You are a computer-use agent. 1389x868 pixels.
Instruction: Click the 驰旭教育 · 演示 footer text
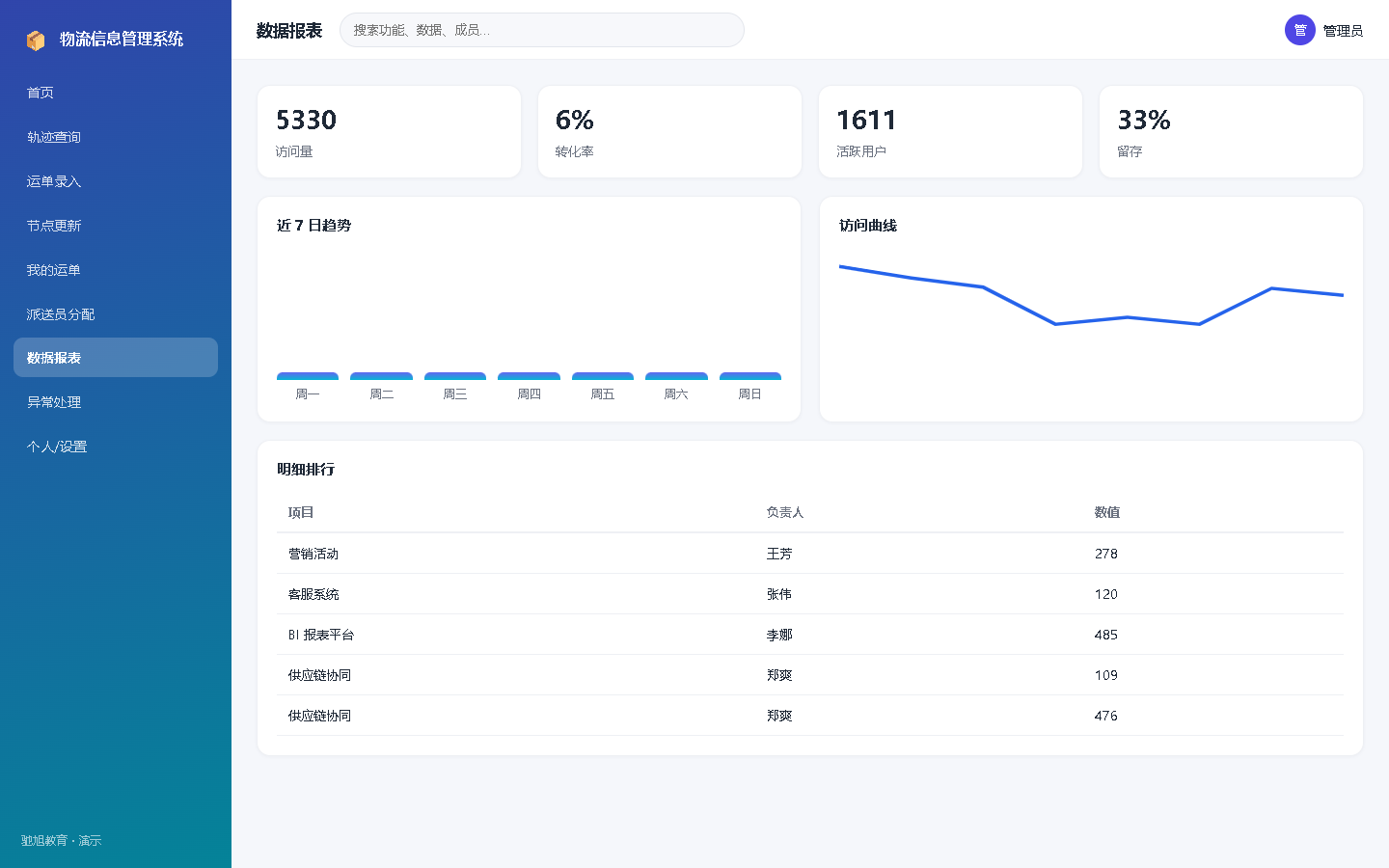(62, 841)
